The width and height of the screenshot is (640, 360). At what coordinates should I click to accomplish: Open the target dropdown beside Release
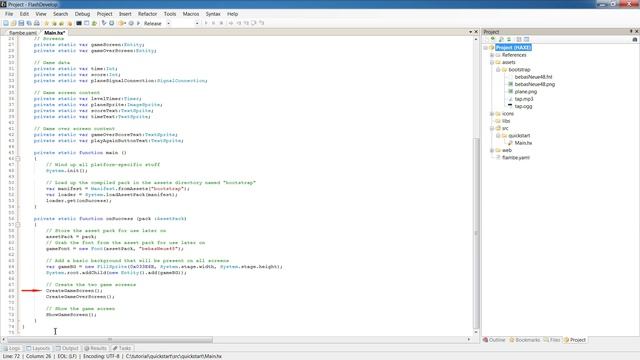tap(197, 23)
